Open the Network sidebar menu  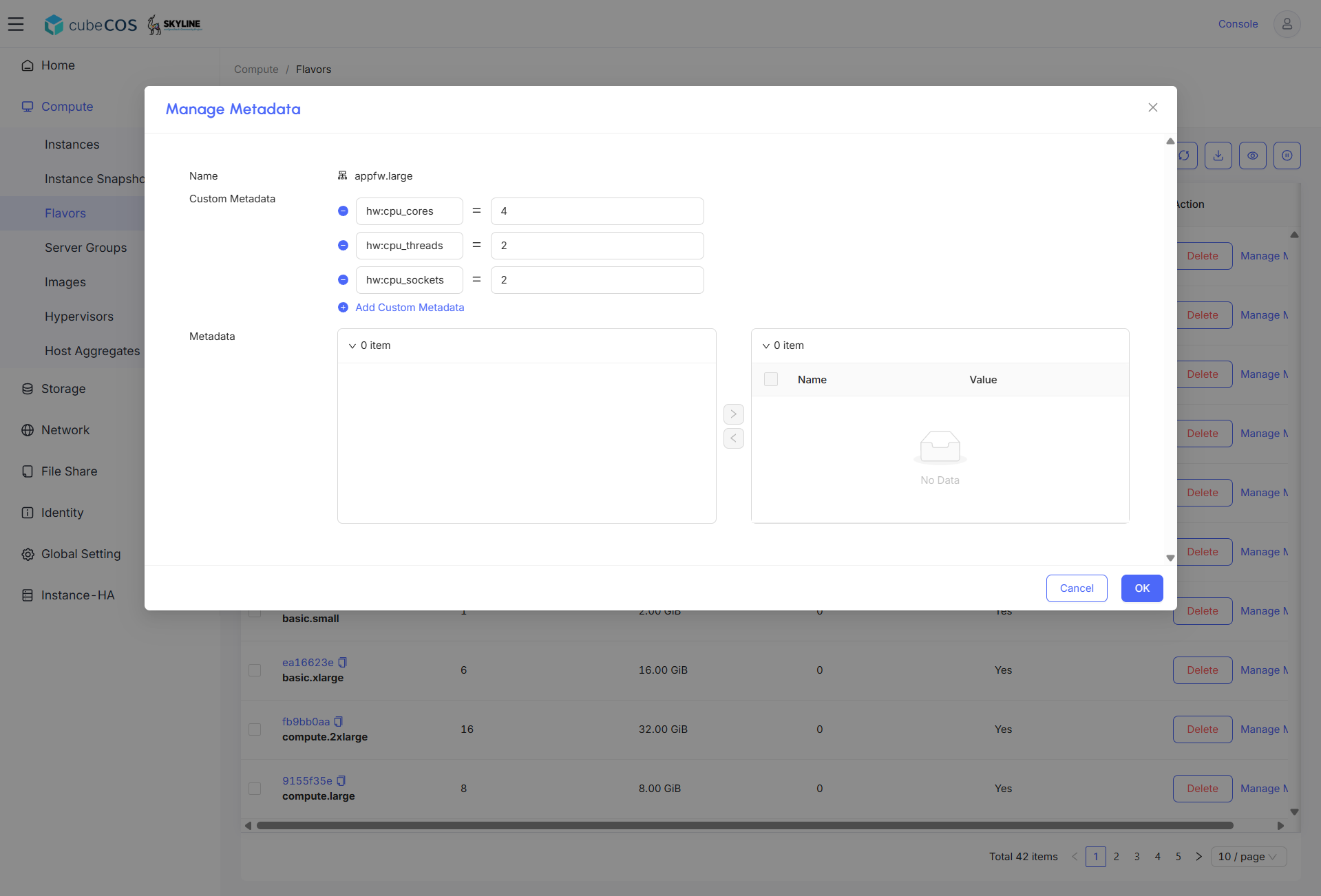click(65, 430)
